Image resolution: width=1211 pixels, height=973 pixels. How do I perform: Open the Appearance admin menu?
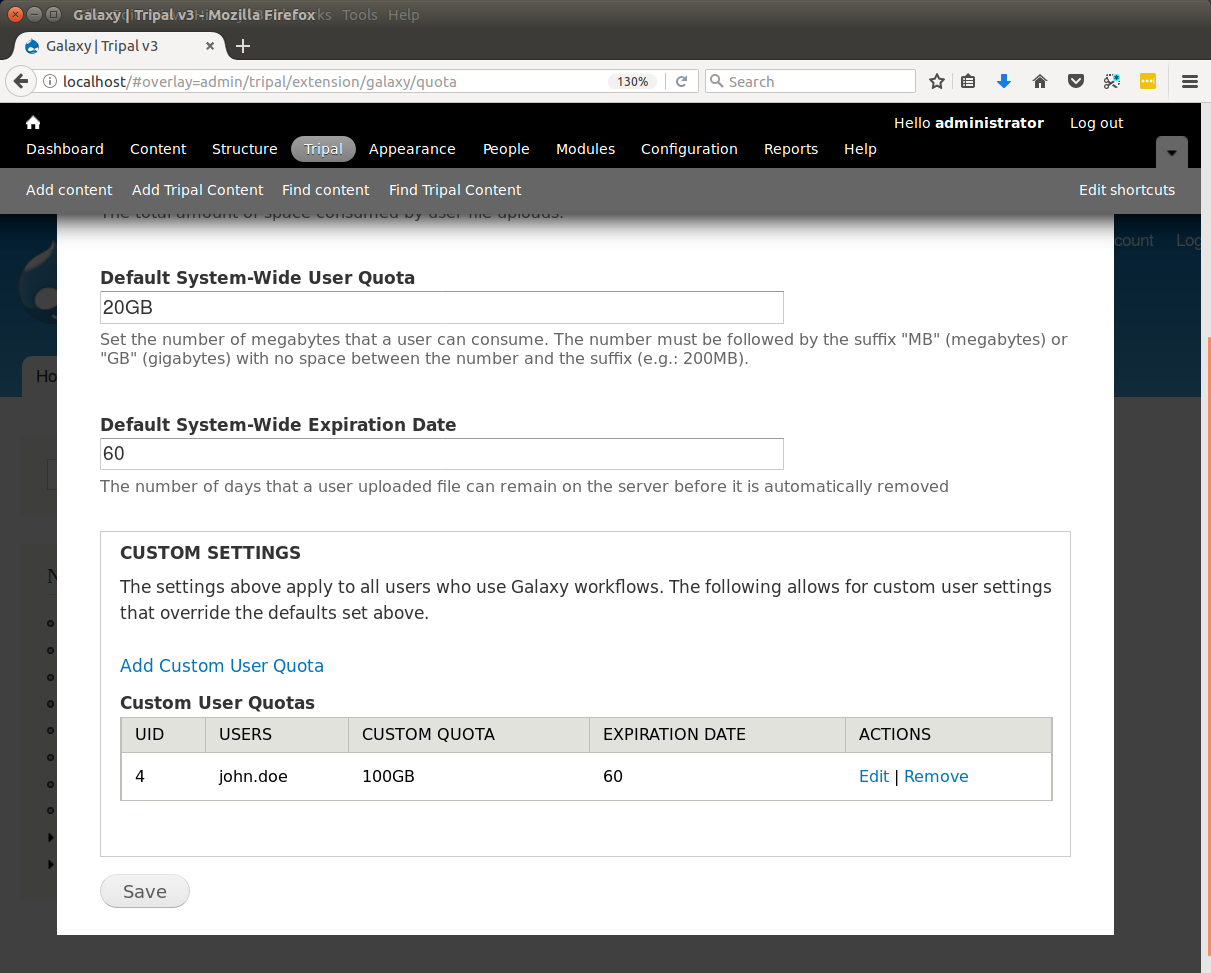pos(412,149)
